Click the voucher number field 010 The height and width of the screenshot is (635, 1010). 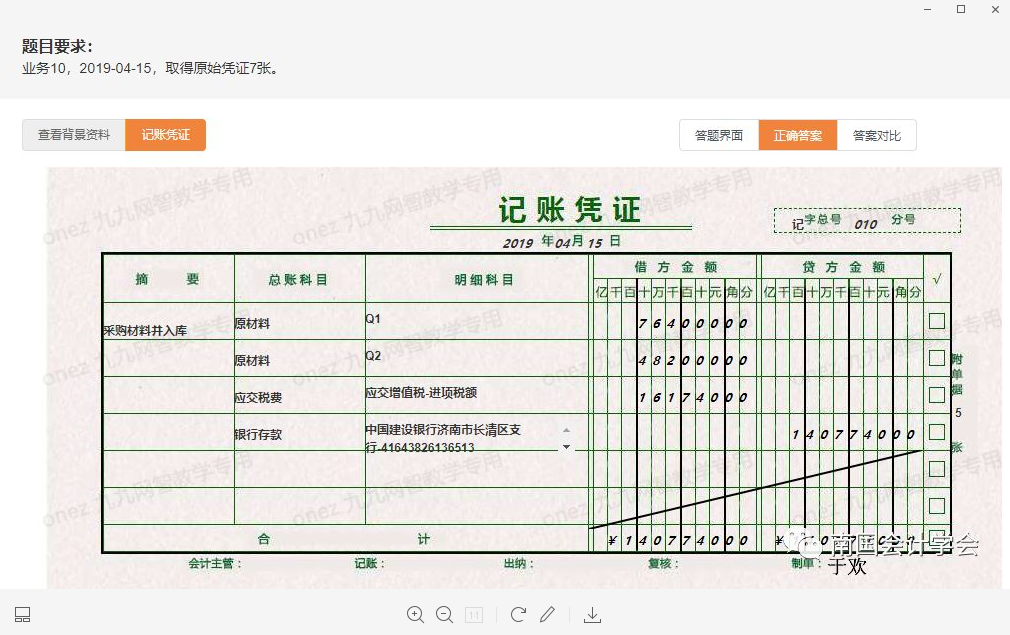point(866,224)
